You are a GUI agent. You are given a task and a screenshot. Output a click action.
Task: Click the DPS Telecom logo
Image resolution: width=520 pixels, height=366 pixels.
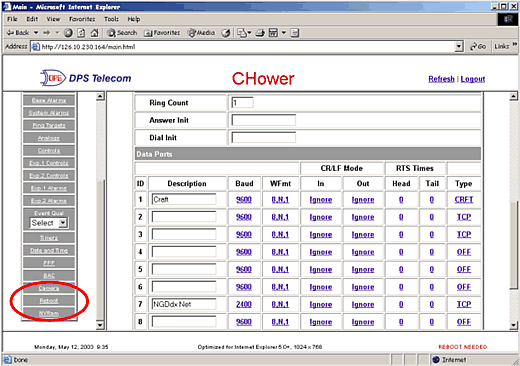tap(86, 78)
